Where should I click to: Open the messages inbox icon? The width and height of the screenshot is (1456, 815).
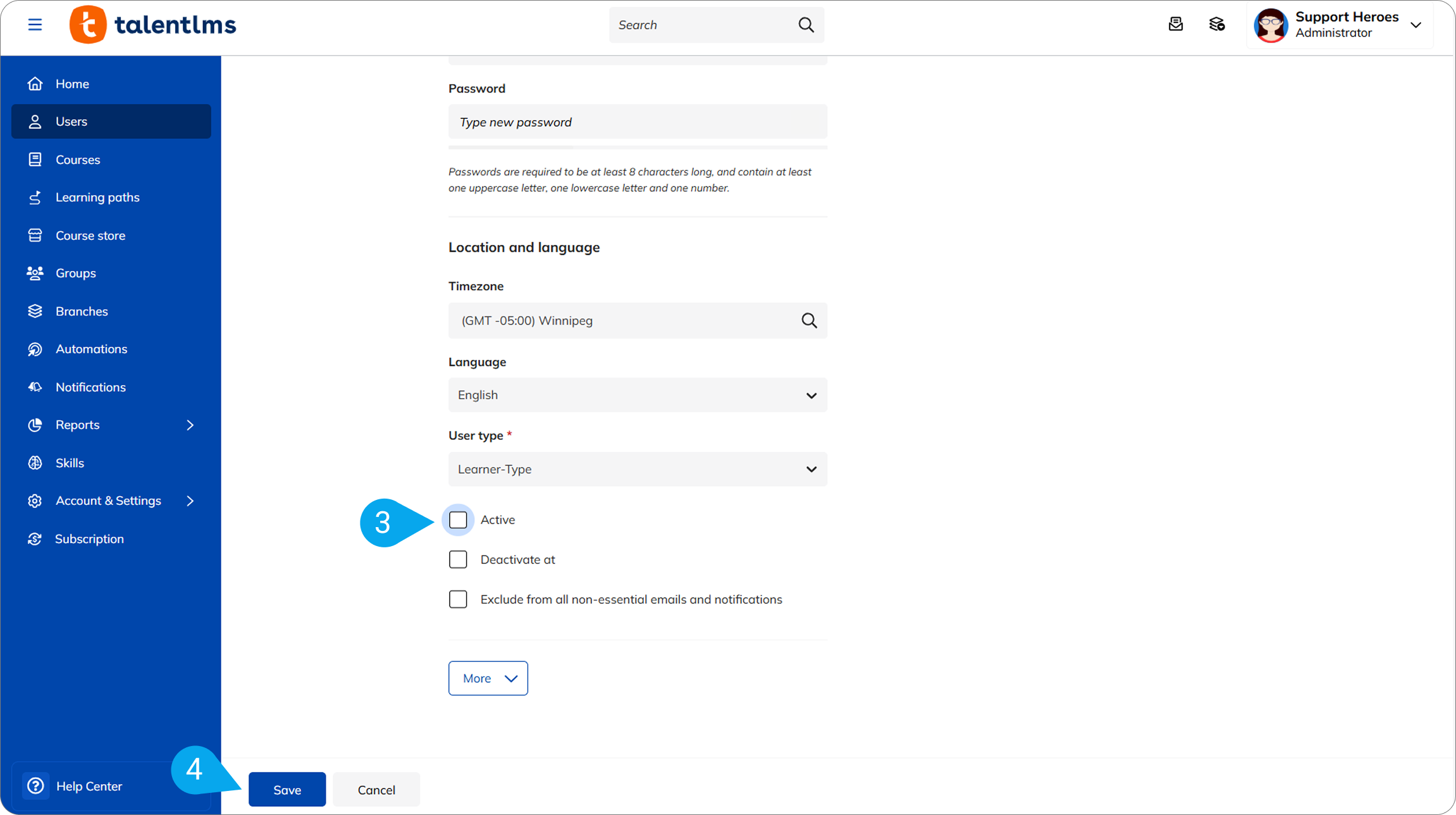tap(1175, 25)
